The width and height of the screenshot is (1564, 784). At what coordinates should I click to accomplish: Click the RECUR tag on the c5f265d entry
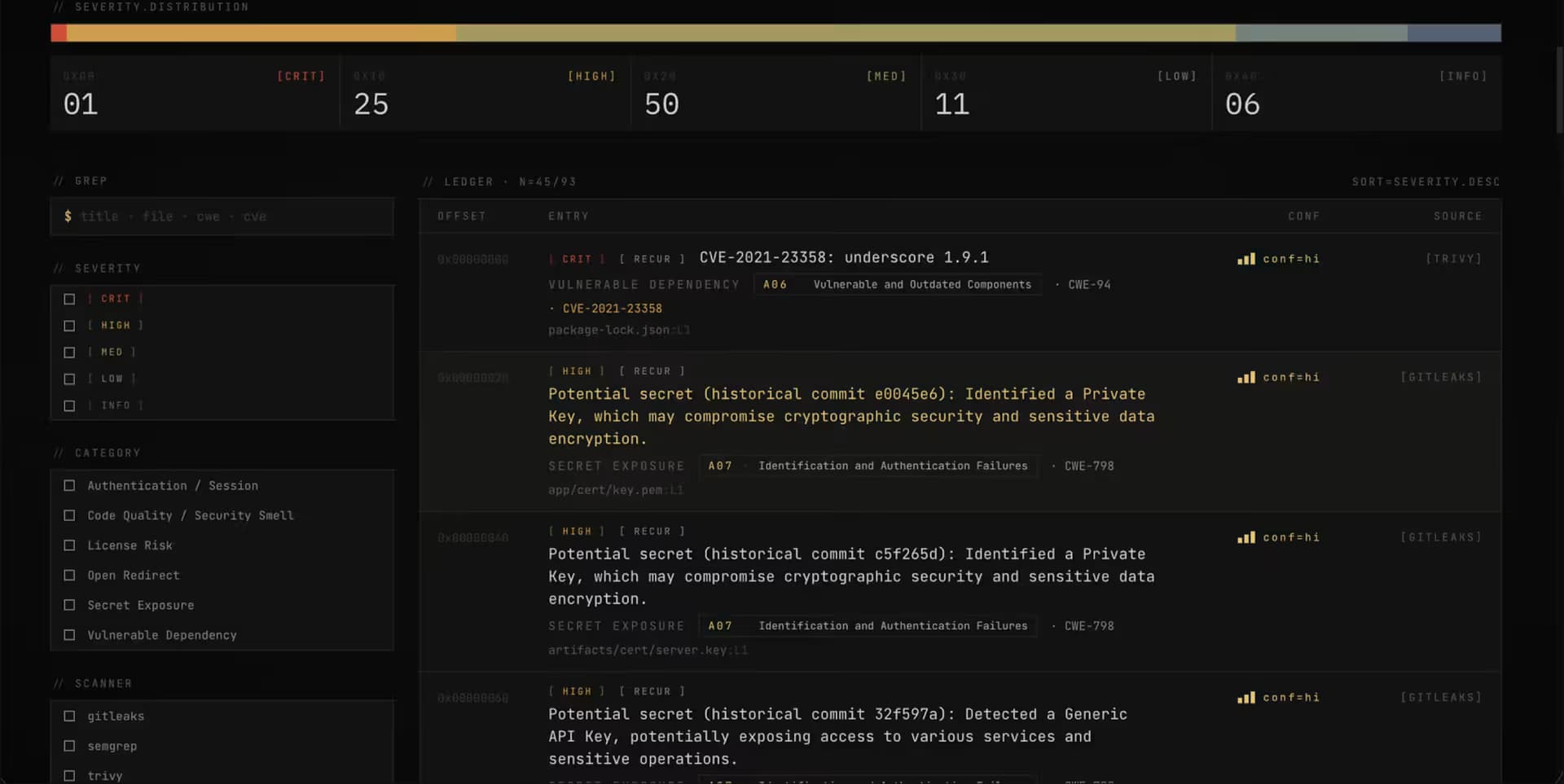coord(652,532)
